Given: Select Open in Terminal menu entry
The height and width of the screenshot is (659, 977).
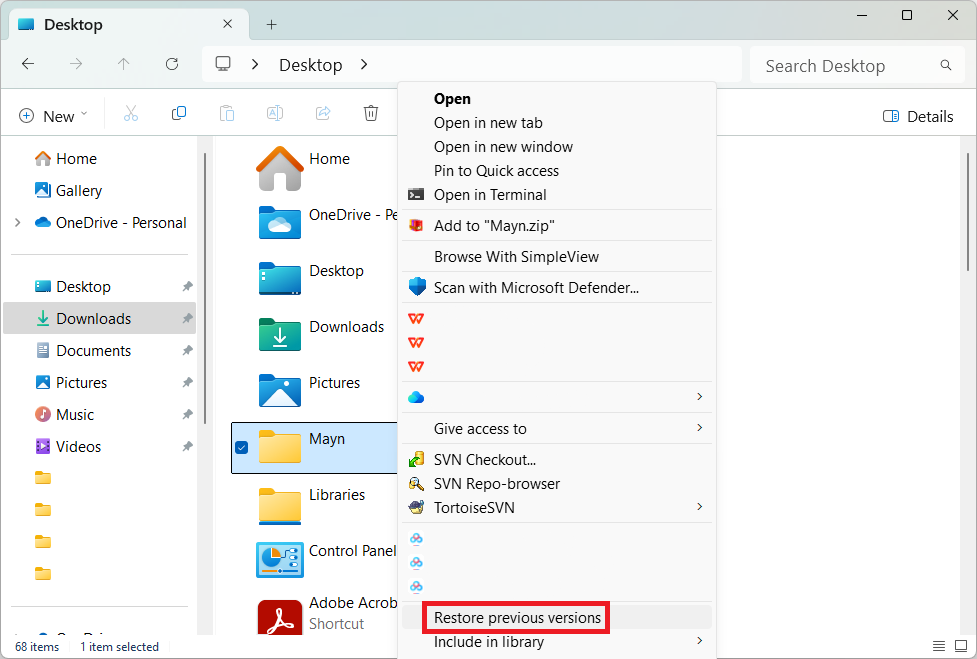Looking at the screenshot, I should (x=490, y=195).
